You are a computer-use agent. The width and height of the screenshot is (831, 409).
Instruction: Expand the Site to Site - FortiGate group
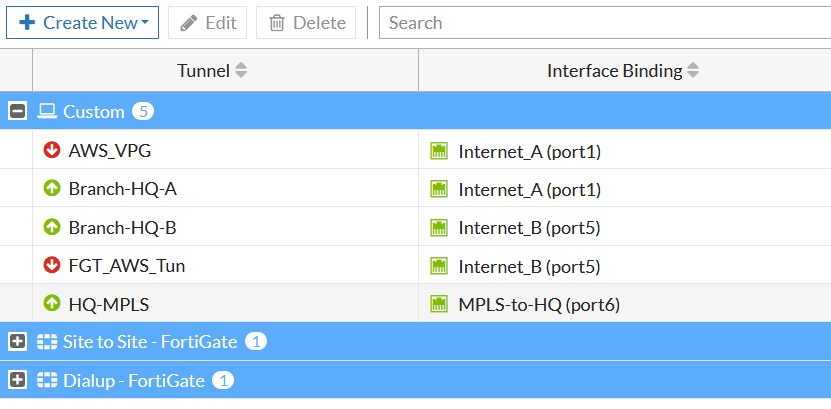17,342
